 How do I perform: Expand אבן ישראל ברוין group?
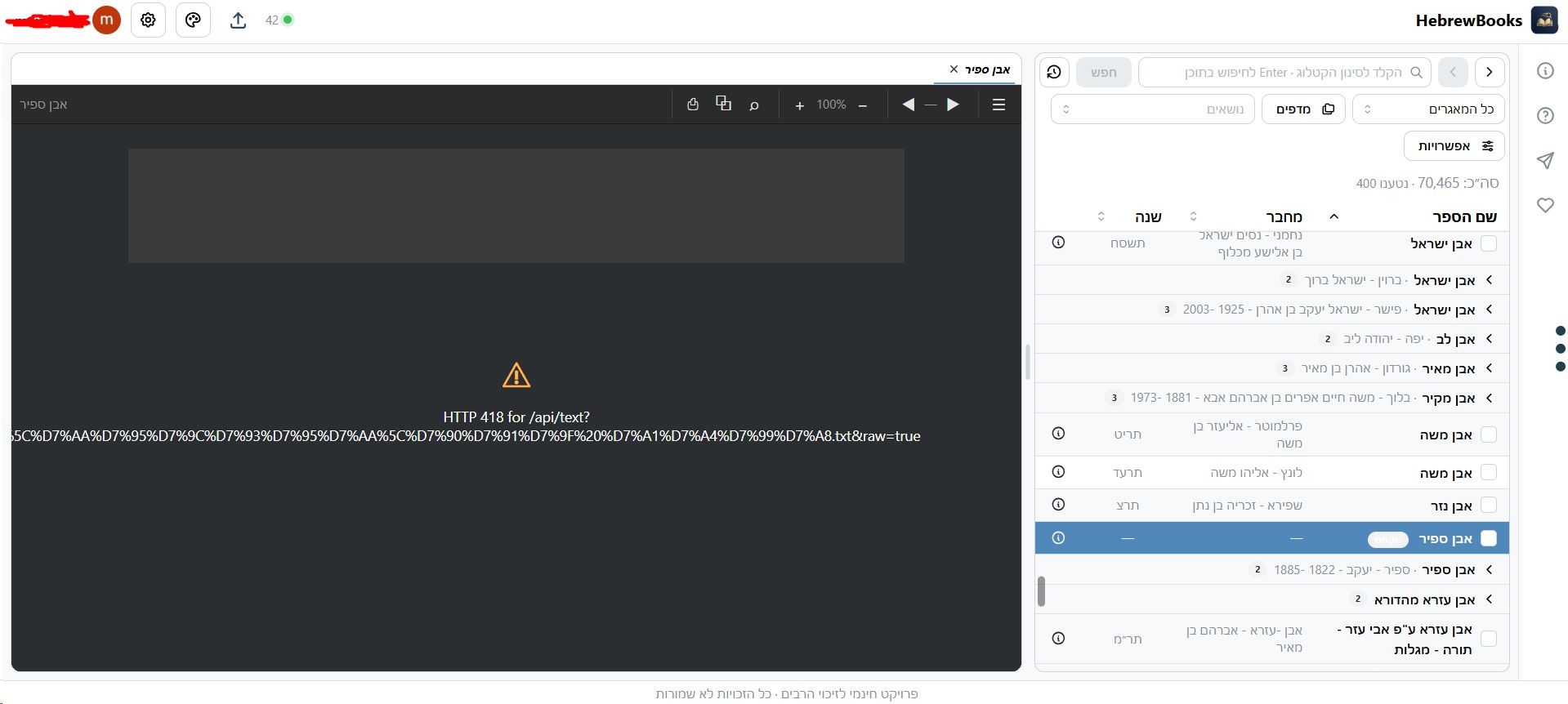(1489, 280)
